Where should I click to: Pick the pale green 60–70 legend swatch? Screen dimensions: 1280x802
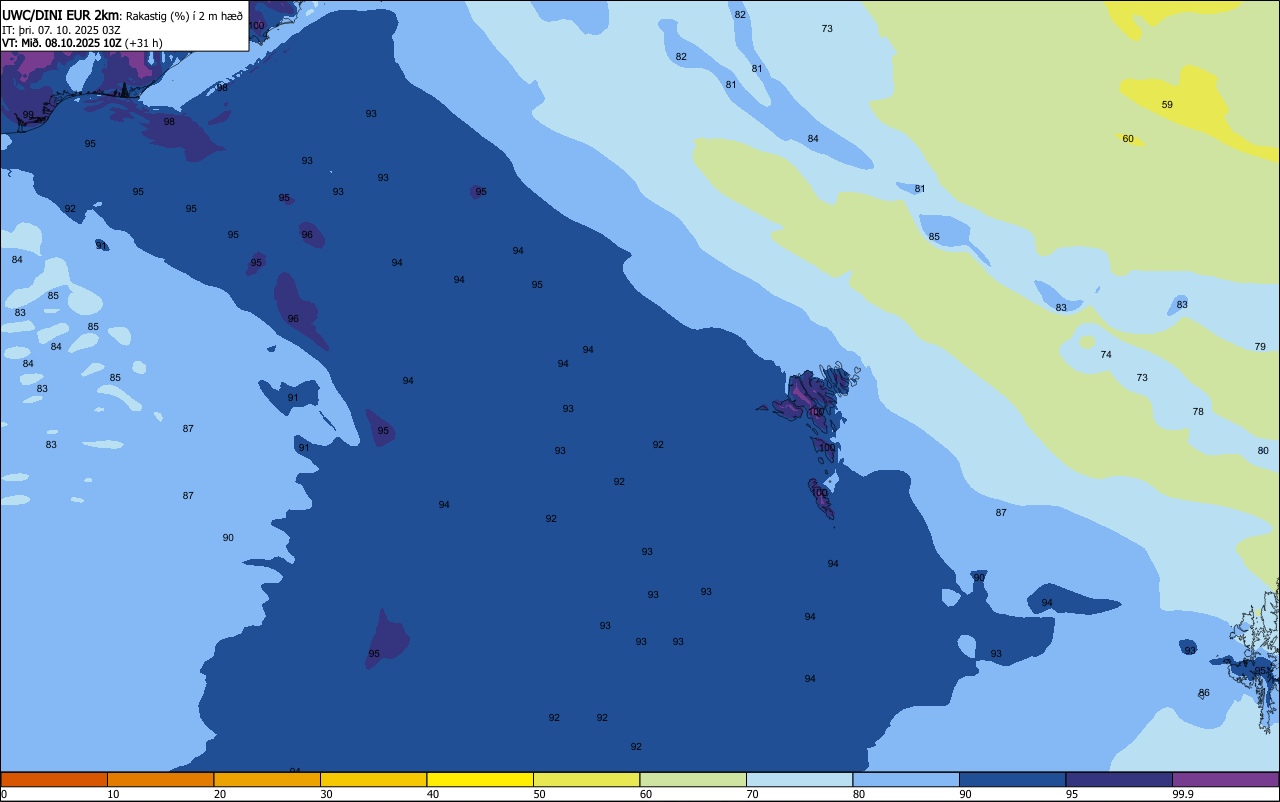[x=693, y=779]
